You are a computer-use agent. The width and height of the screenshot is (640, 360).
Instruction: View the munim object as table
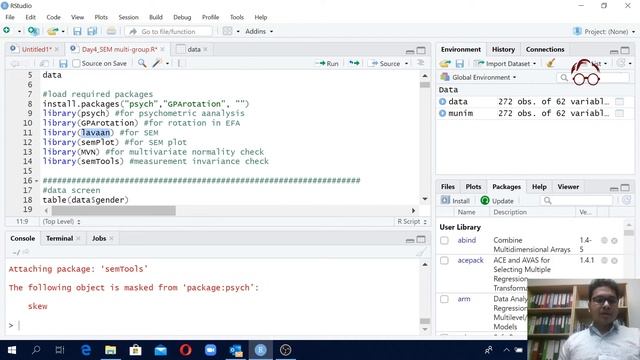tap(620, 113)
